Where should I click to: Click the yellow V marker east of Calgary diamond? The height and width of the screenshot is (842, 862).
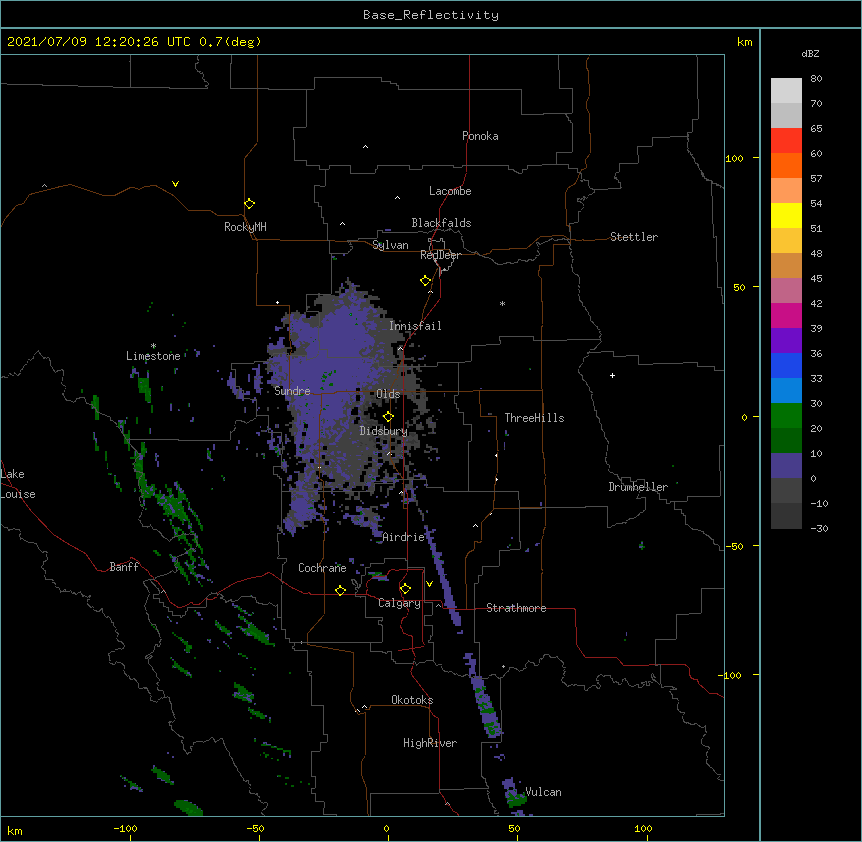coord(429,584)
